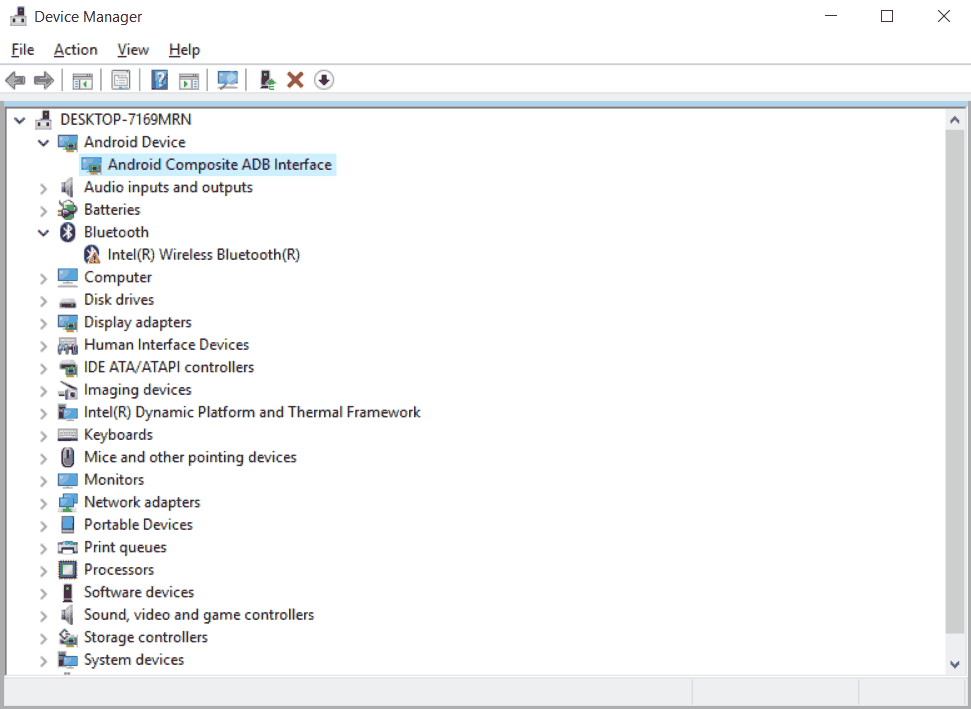Click the scrollbar up arrow
This screenshot has height=709, width=971.
(954, 120)
